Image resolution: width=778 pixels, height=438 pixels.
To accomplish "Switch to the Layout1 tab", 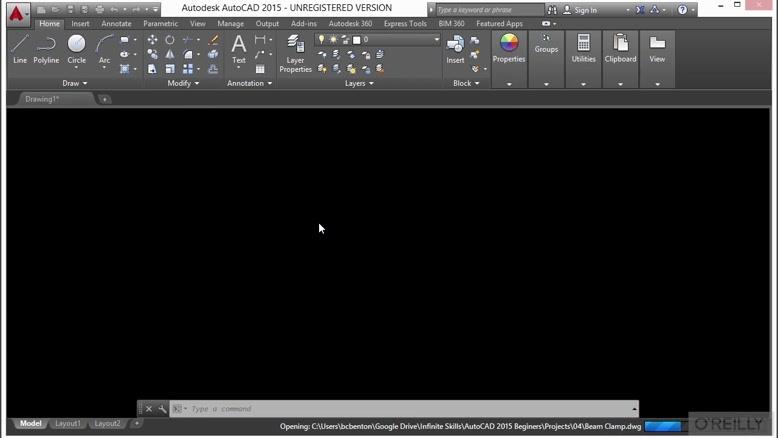I will tap(67, 424).
